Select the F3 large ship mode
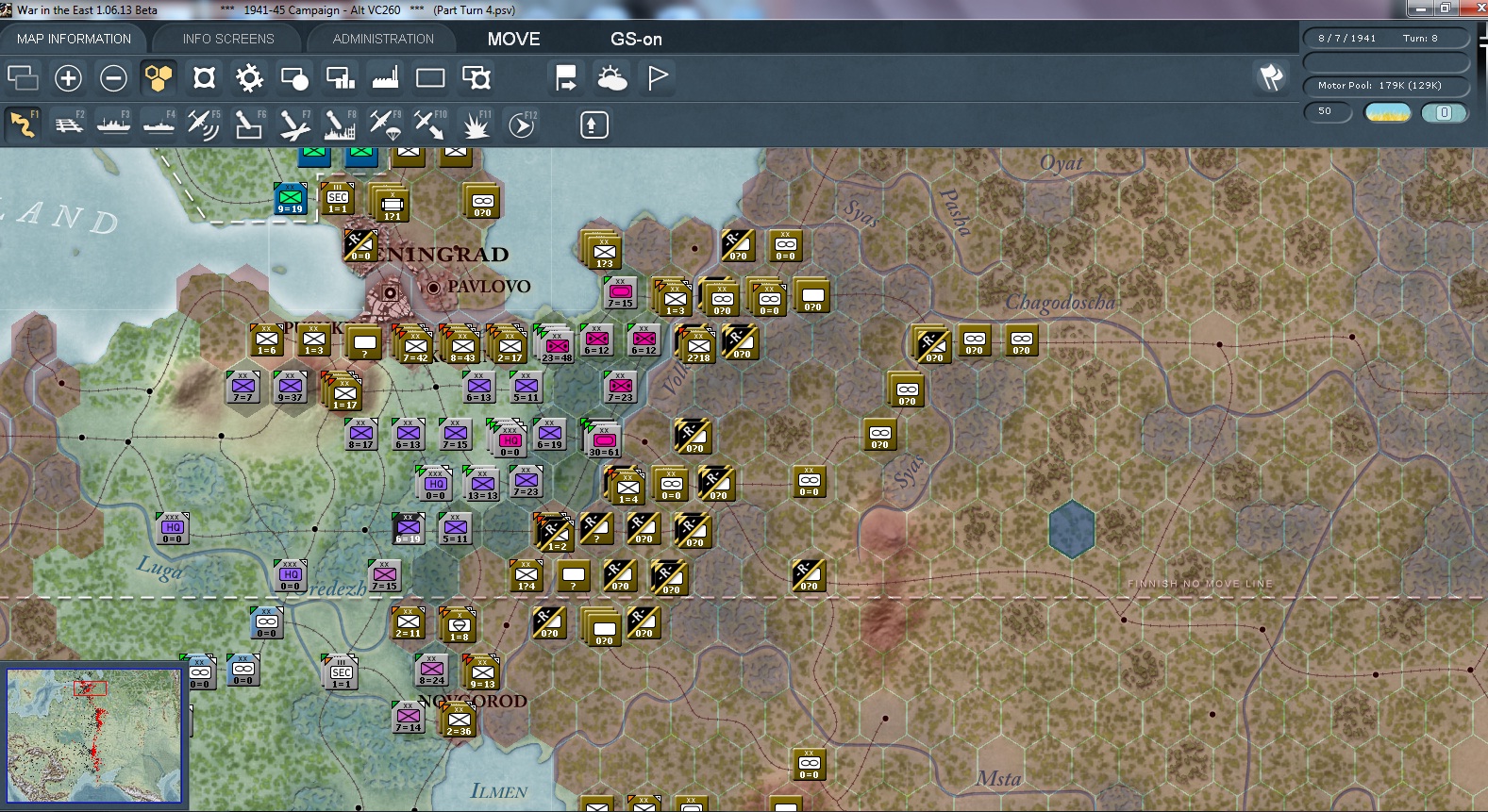Image resolution: width=1488 pixels, height=812 pixels. tap(113, 124)
